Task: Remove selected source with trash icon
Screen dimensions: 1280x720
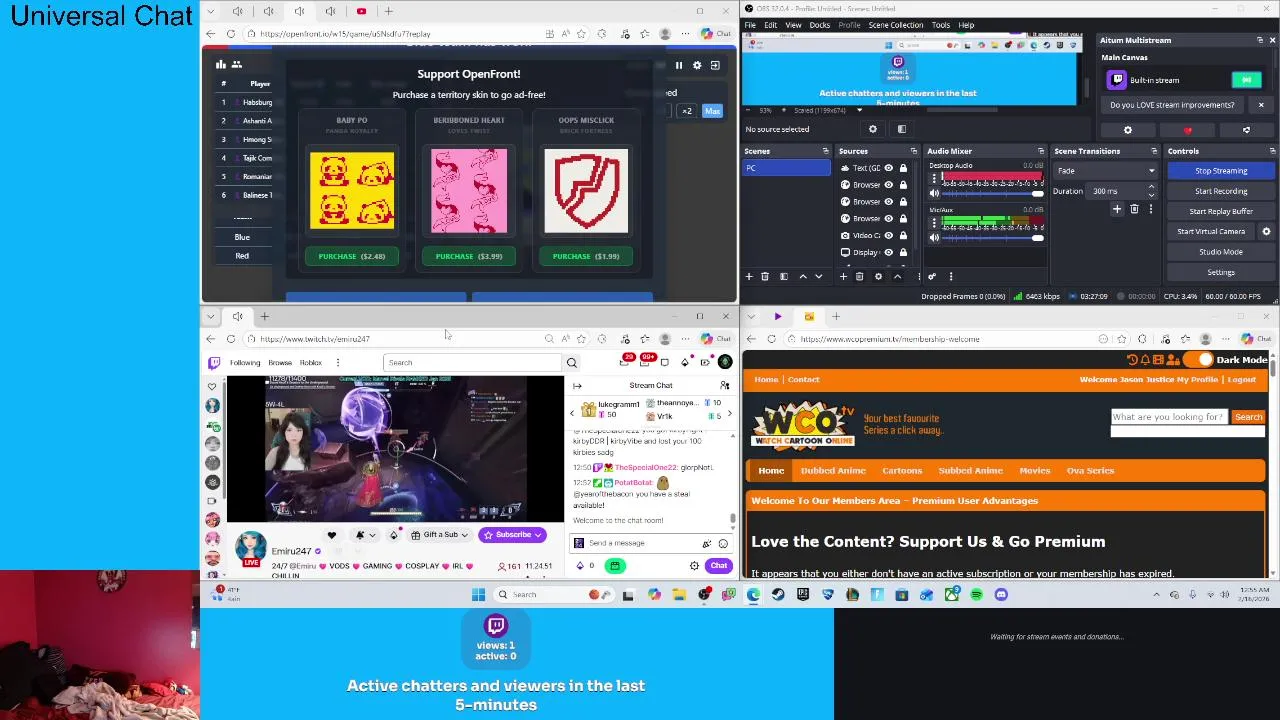Action: coord(860,277)
